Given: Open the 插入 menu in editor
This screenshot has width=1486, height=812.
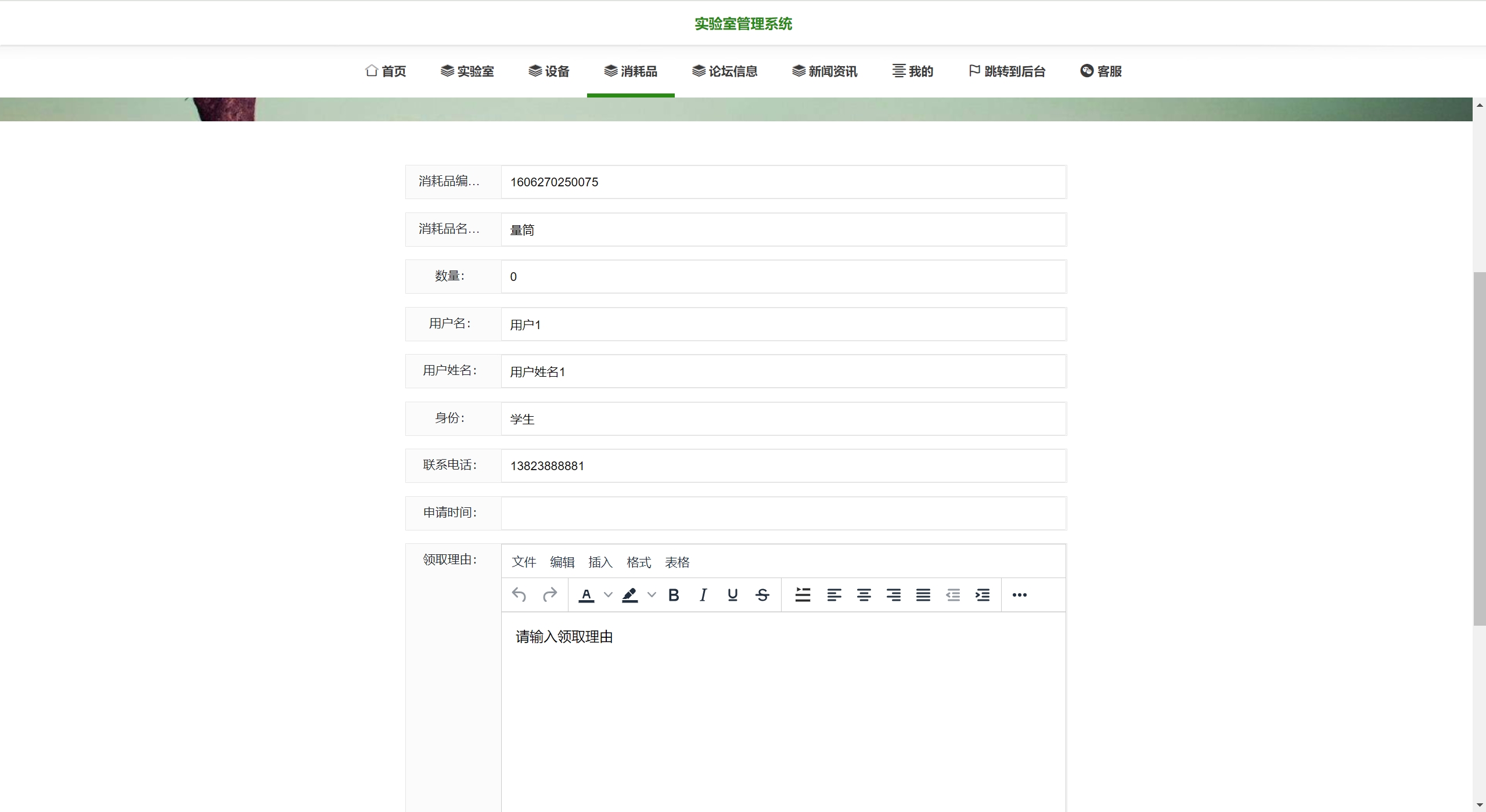Looking at the screenshot, I should (600, 562).
